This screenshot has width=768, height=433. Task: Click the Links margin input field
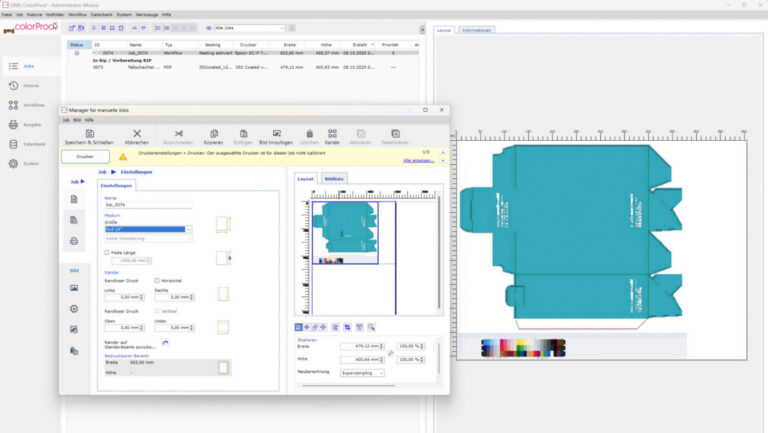point(124,297)
